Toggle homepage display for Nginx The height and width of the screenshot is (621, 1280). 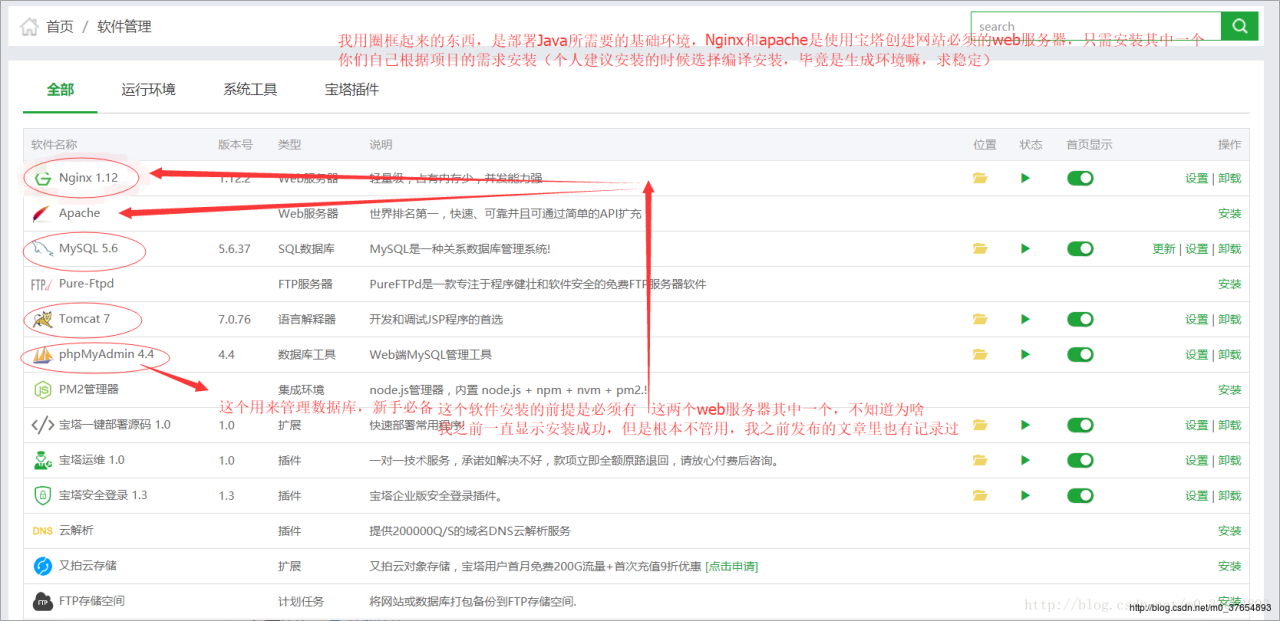1080,178
